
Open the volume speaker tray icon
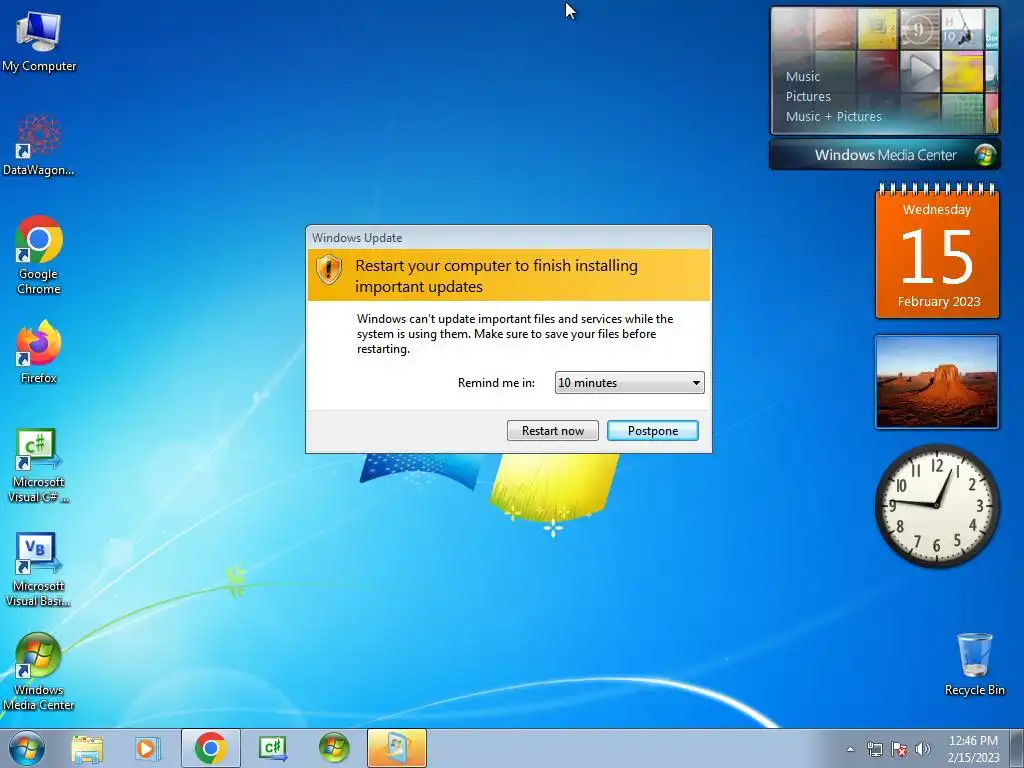922,749
